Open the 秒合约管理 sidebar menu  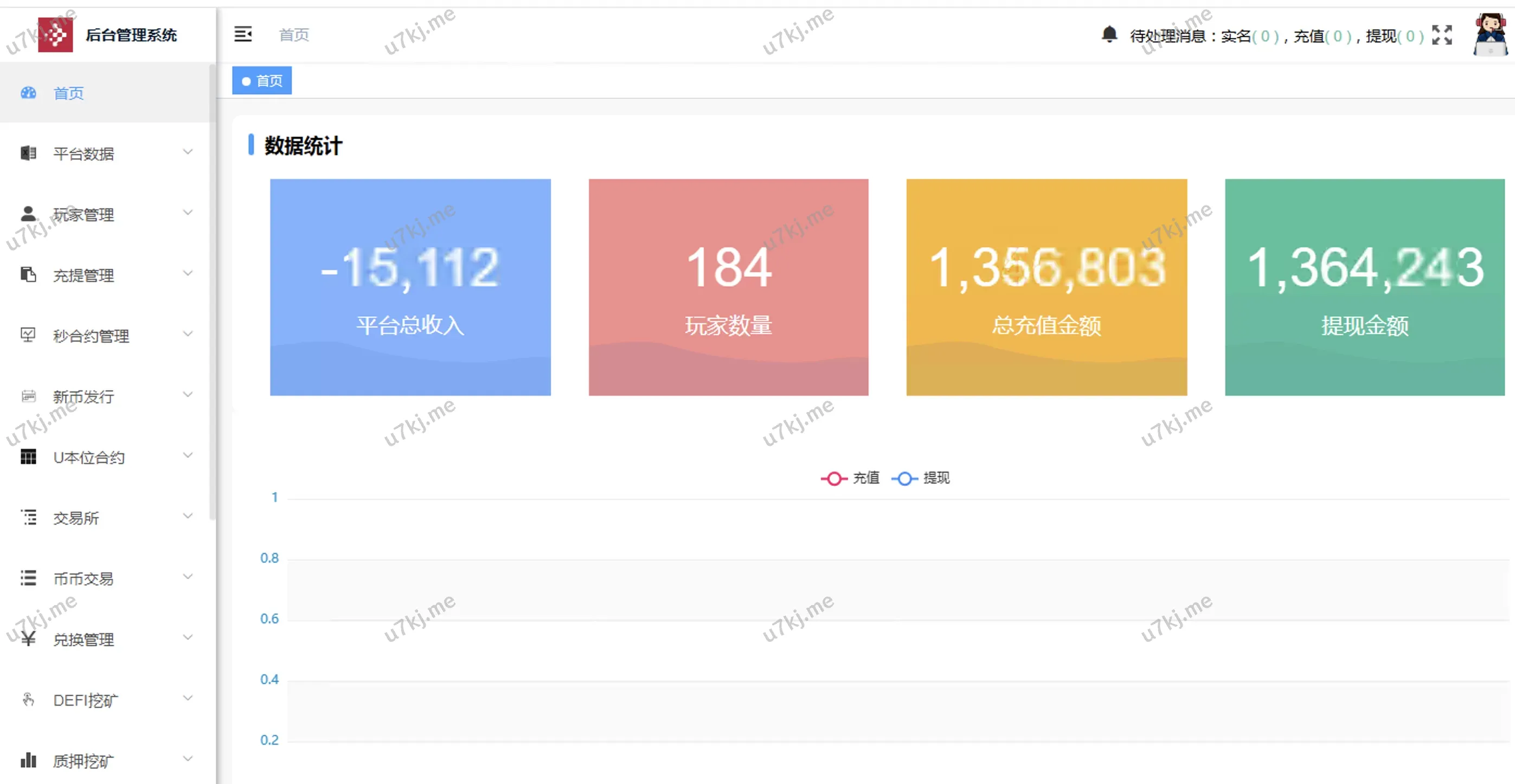(91, 336)
